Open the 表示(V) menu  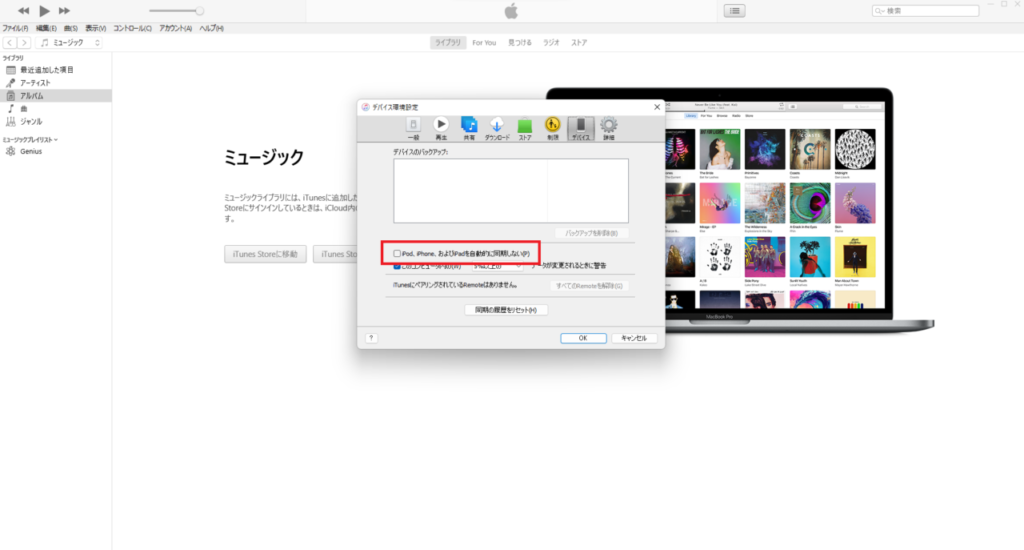point(95,28)
